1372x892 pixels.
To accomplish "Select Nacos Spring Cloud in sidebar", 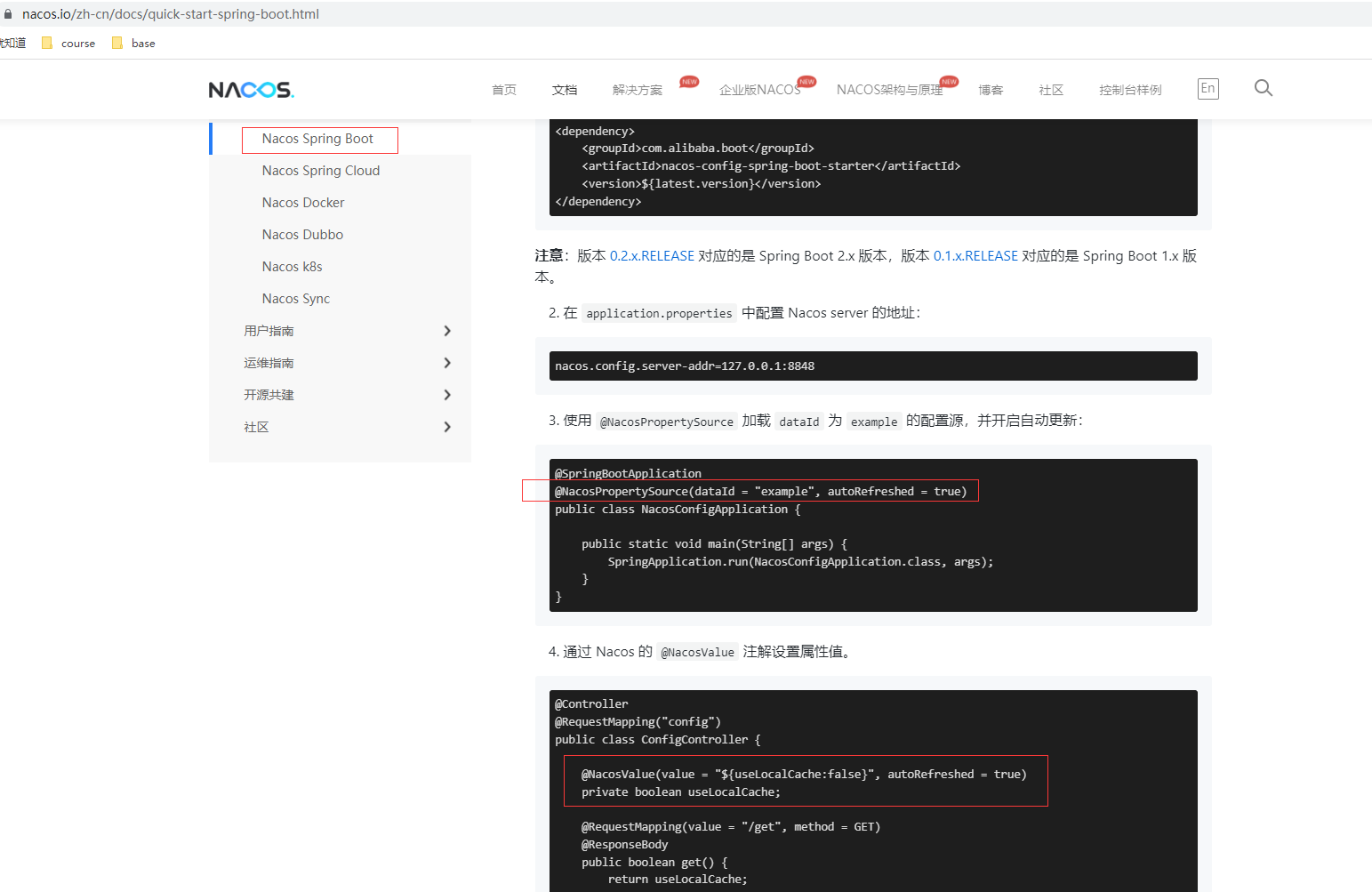I will pyautogui.click(x=320, y=171).
